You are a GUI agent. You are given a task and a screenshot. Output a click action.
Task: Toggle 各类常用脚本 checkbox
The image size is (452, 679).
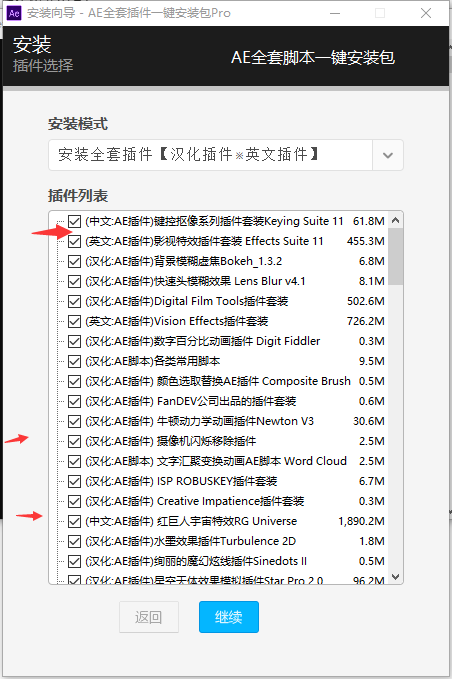tap(74, 361)
